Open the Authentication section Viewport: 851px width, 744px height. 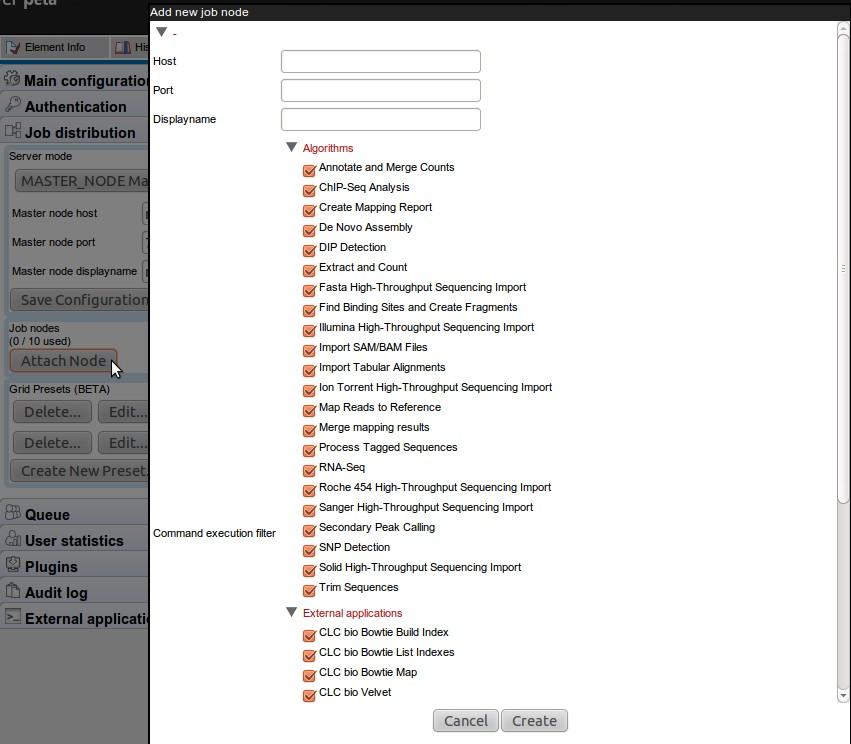pyautogui.click(x=74, y=106)
